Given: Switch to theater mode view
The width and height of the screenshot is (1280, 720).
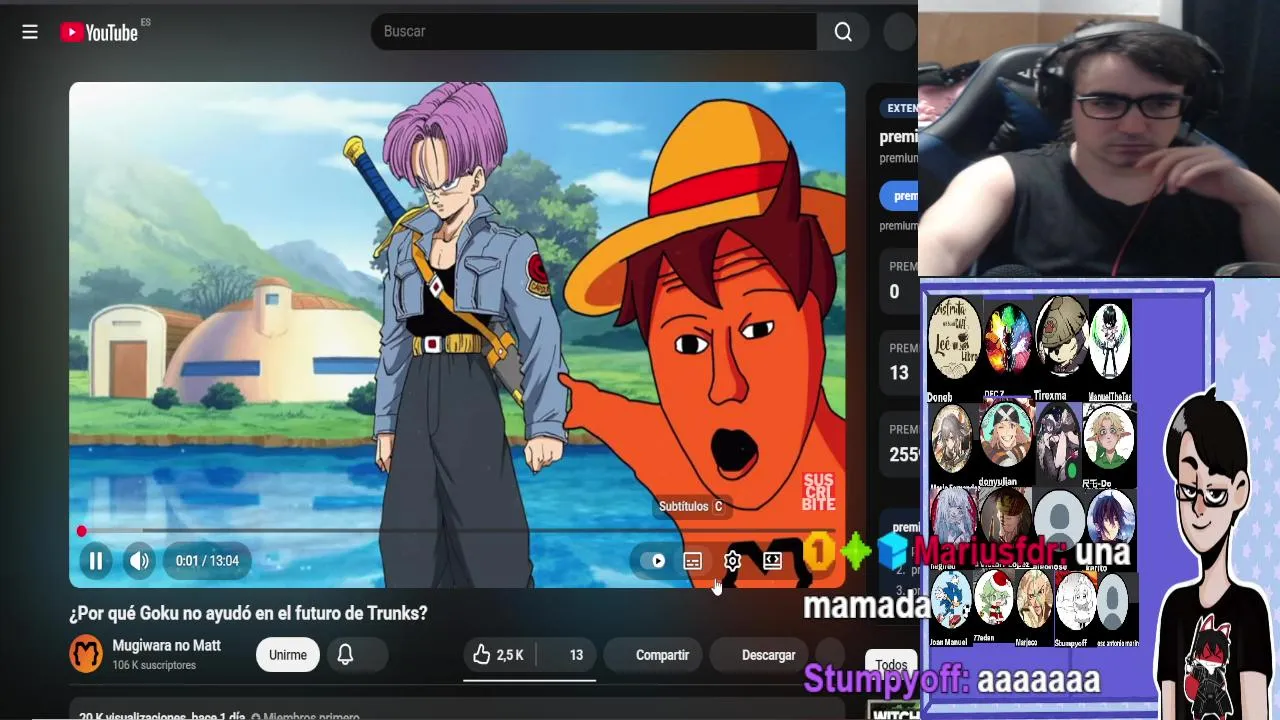Looking at the screenshot, I should pyautogui.click(x=772, y=561).
